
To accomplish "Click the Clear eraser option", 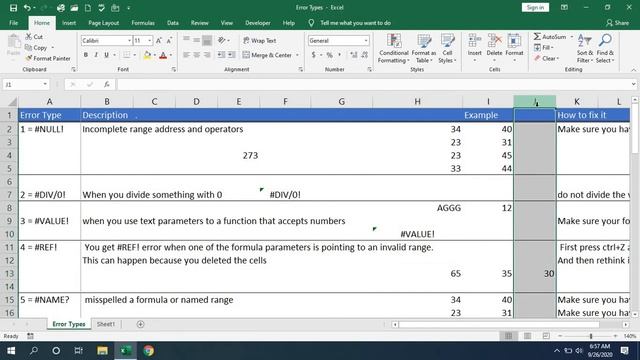I will (546, 58).
